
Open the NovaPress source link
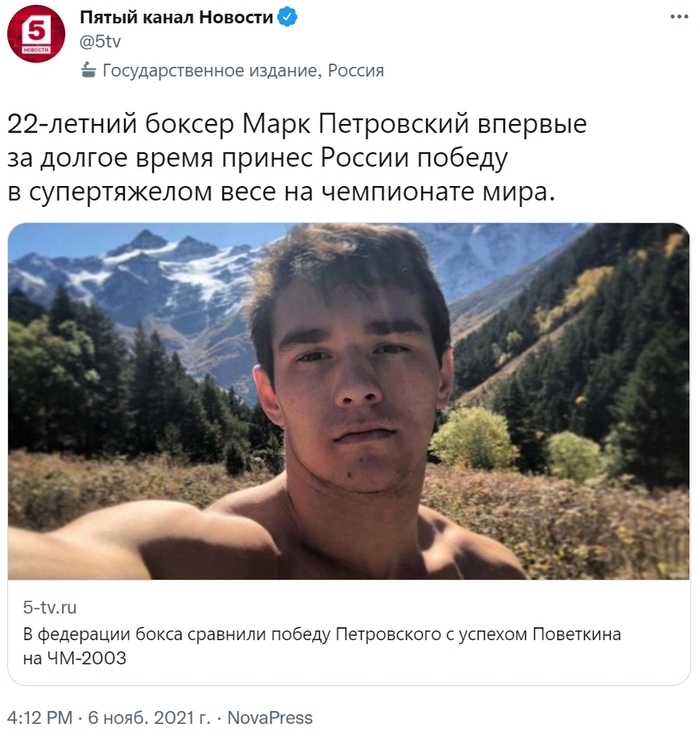270,718
